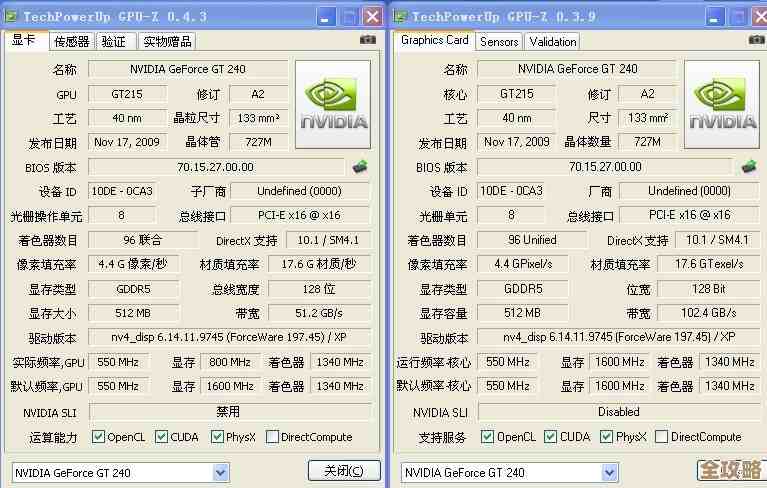The width and height of the screenshot is (767, 488).
Task: Toggle CUDA checkbox in GPU-Z 0.3.9
Action: coord(550,437)
